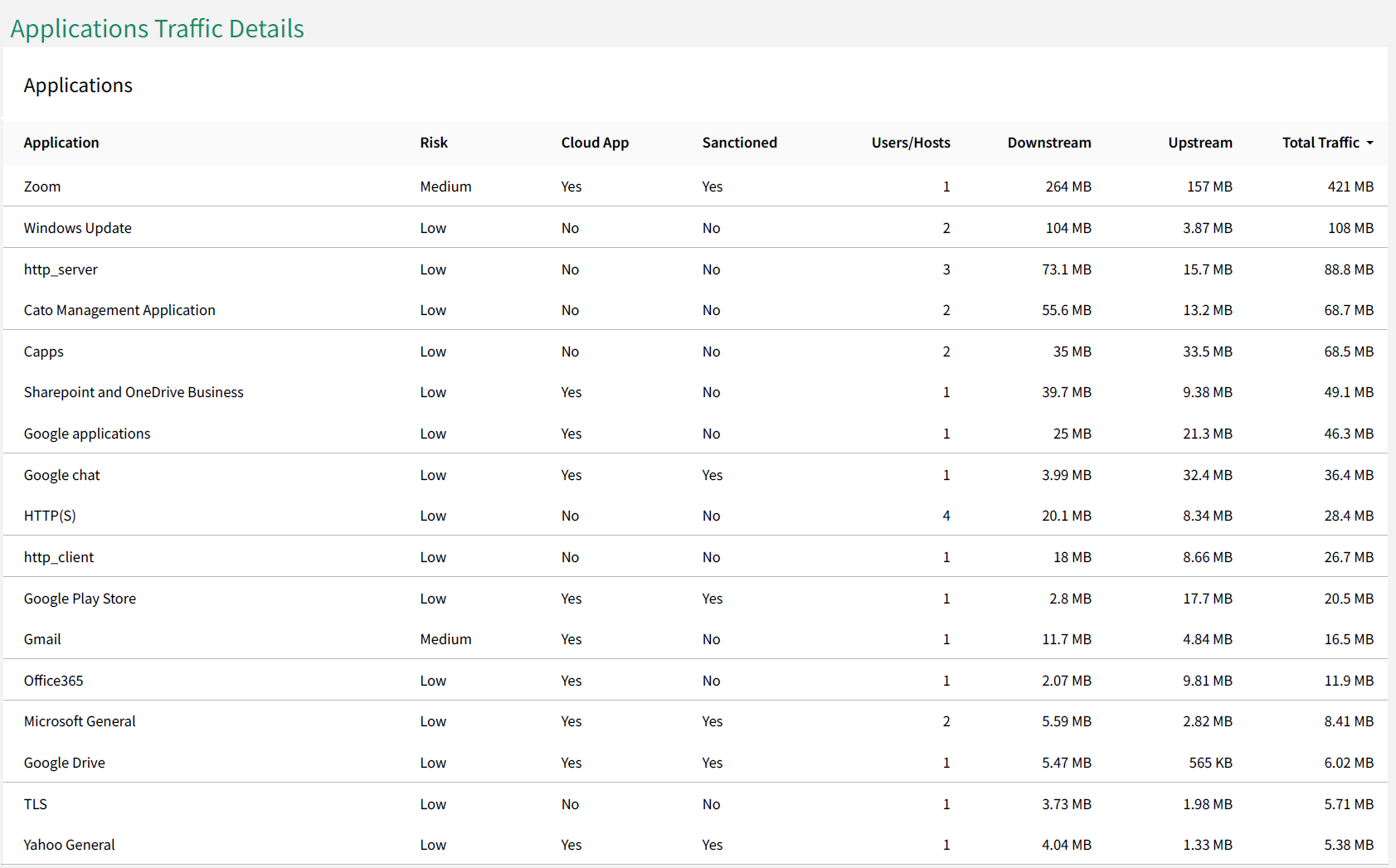Screen dimensions: 1396x868
Task: Click Google chat's 32.4 MB upstream
Action: (x=1208, y=475)
